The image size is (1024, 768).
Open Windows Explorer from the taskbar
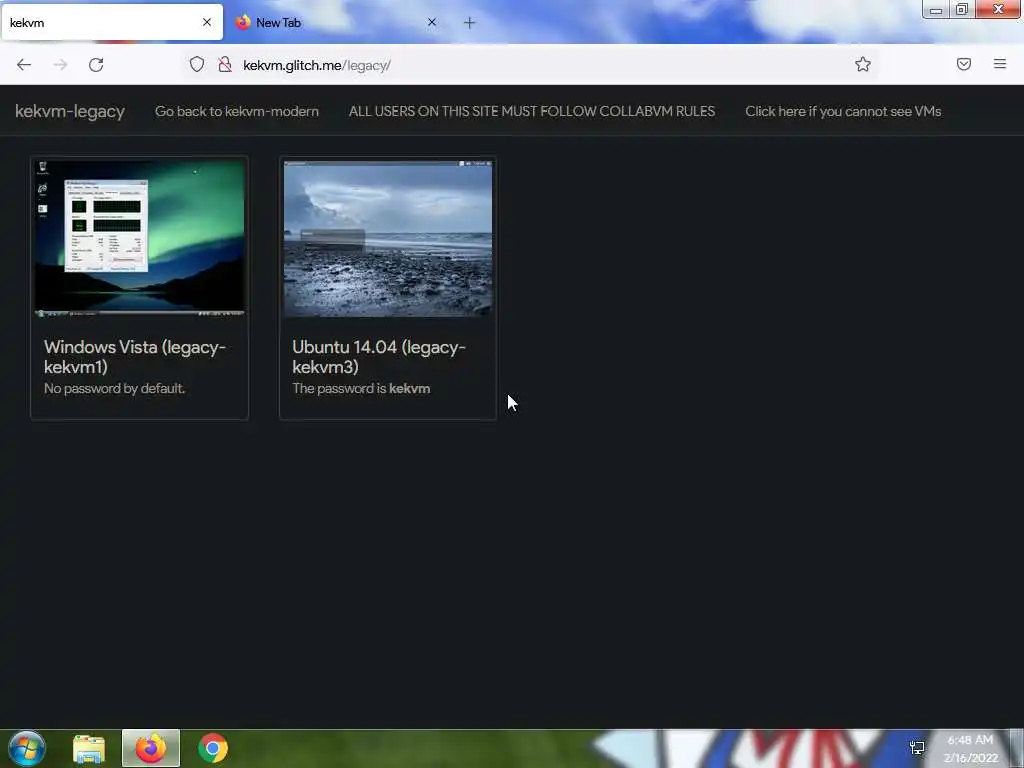89,749
